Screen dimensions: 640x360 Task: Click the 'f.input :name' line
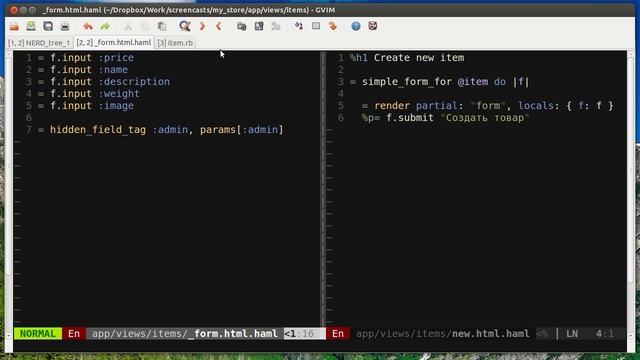(x=83, y=70)
